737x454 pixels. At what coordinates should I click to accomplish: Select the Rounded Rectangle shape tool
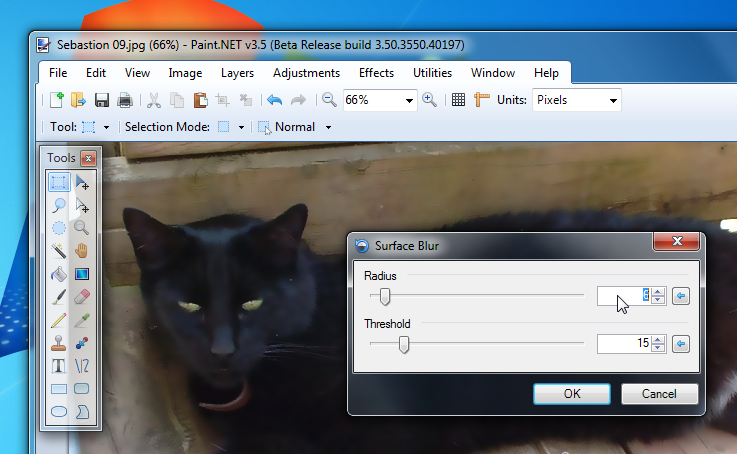[82, 389]
